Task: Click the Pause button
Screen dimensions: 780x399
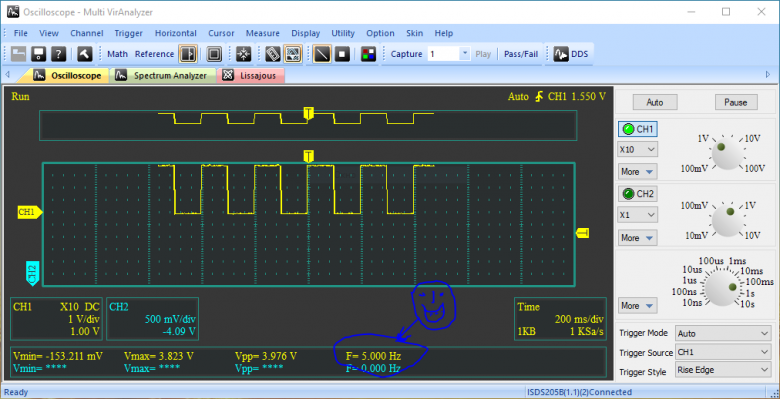Action: (x=736, y=102)
